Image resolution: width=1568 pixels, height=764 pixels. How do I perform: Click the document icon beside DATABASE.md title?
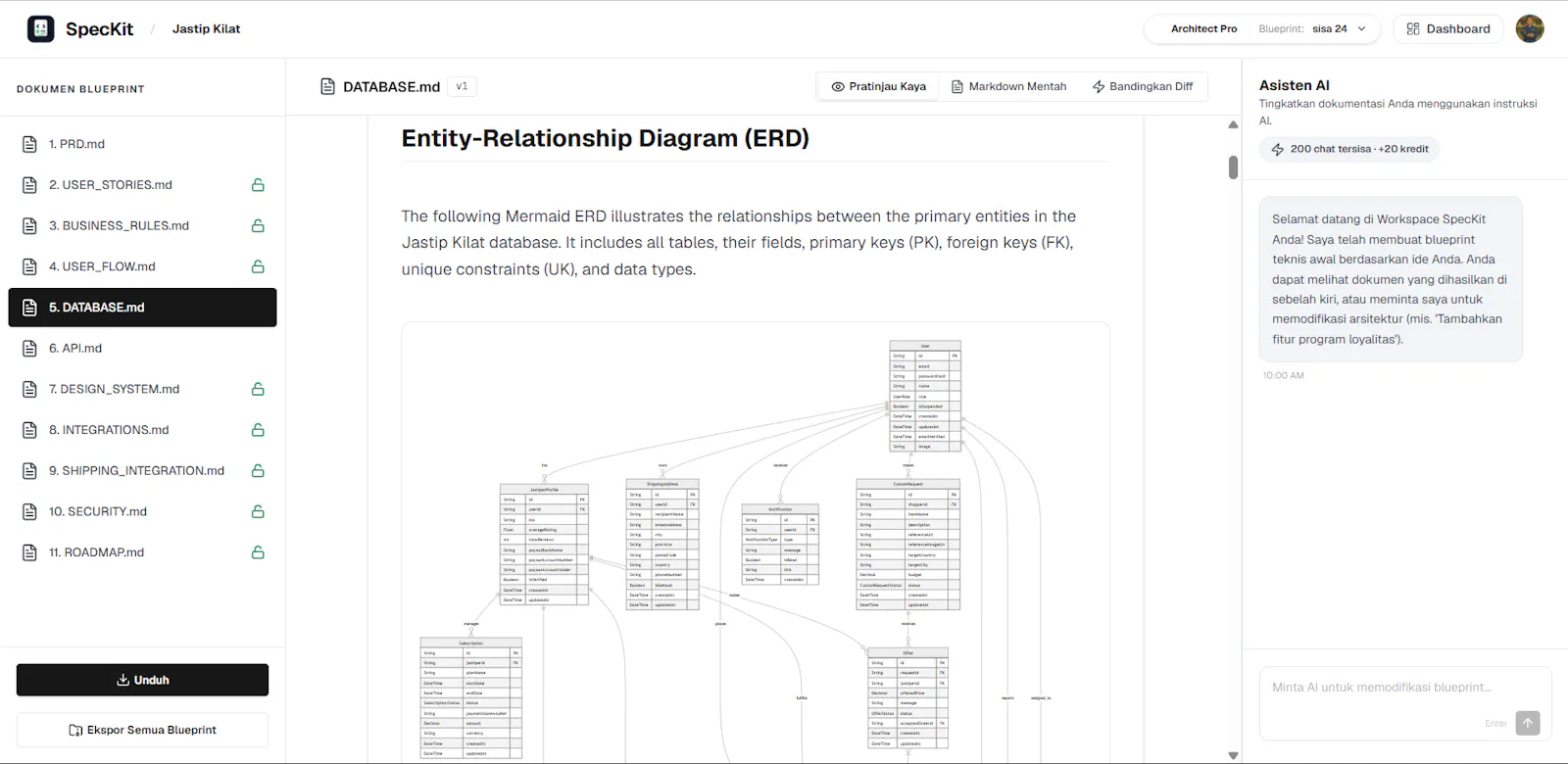point(328,86)
